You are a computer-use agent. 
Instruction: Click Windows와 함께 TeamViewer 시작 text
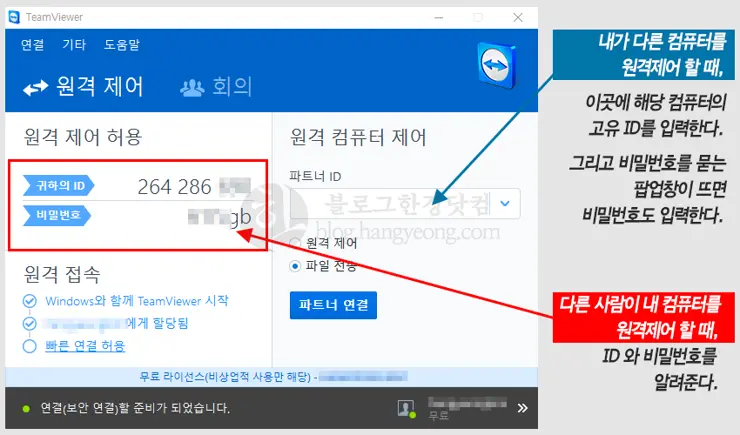[137, 301]
